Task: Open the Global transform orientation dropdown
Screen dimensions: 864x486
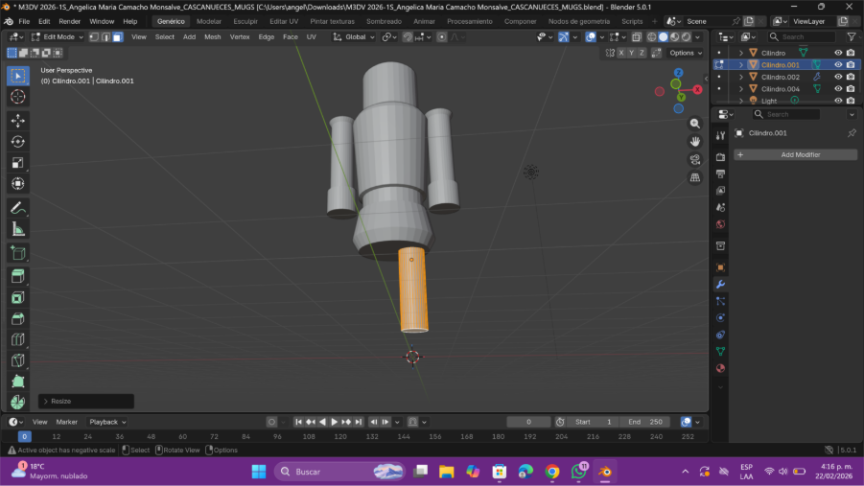Action: click(356, 37)
